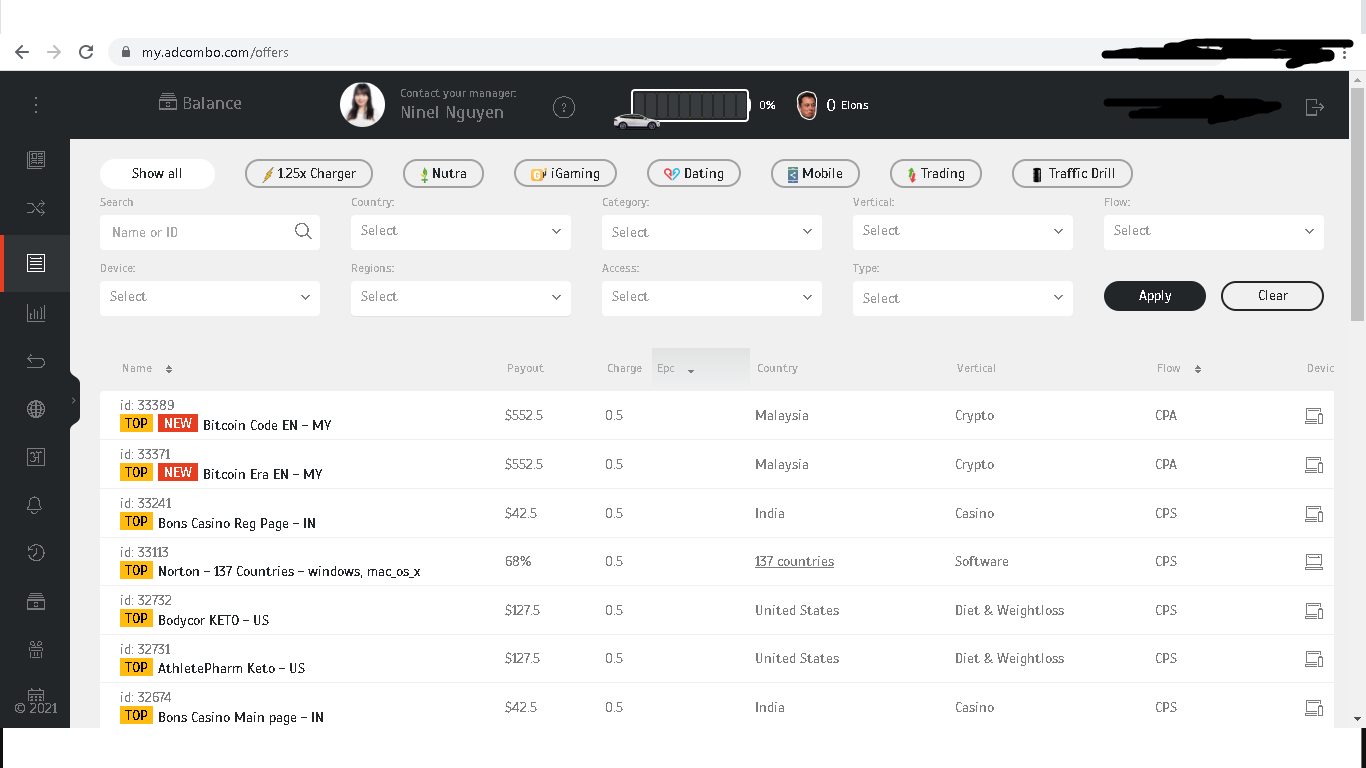This screenshot has width=1366, height=768.
Task: Click the id: 33371 label
Action: point(147,454)
